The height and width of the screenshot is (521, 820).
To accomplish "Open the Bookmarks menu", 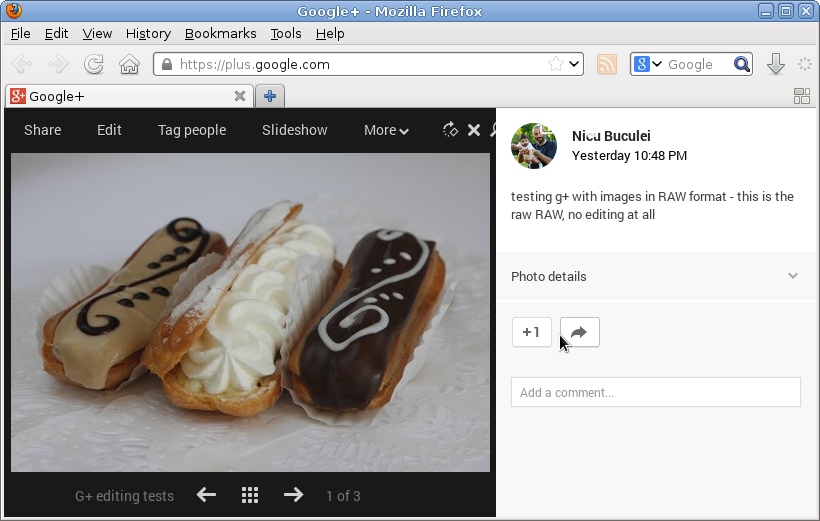I will pyautogui.click(x=220, y=33).
